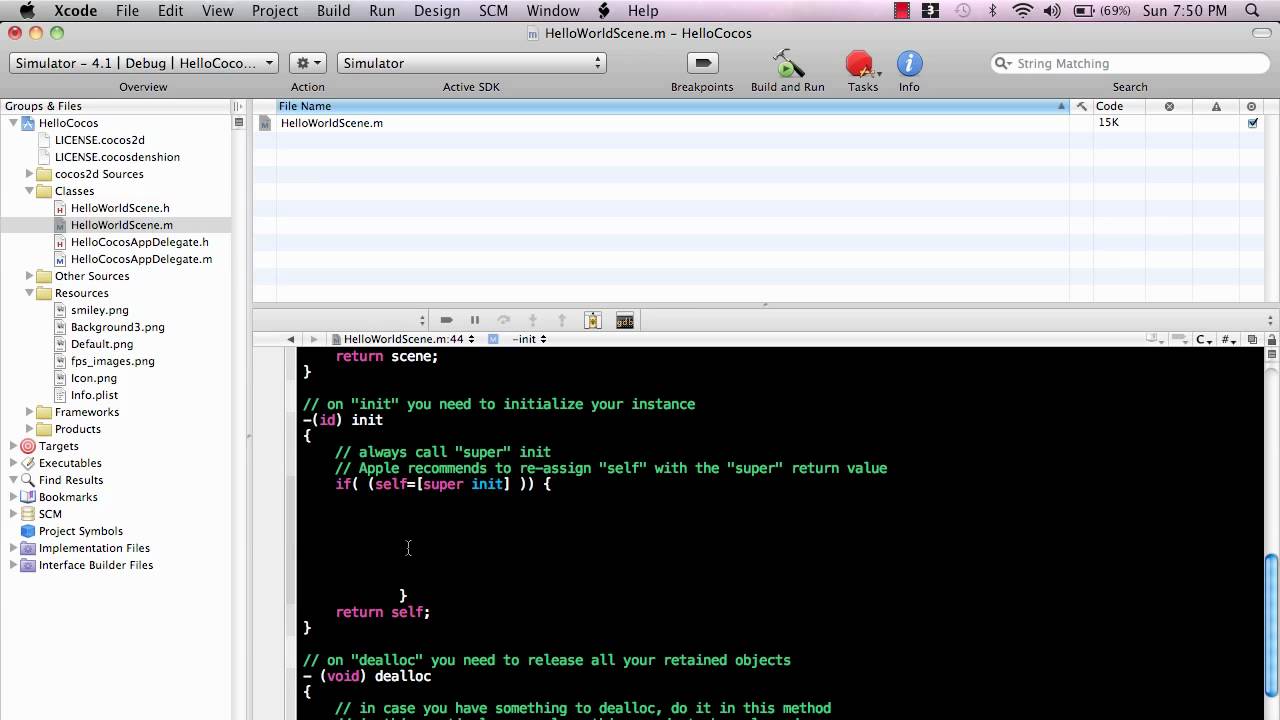
Task: Open the Action gear dropdown
Action: (x=308, y=63)
